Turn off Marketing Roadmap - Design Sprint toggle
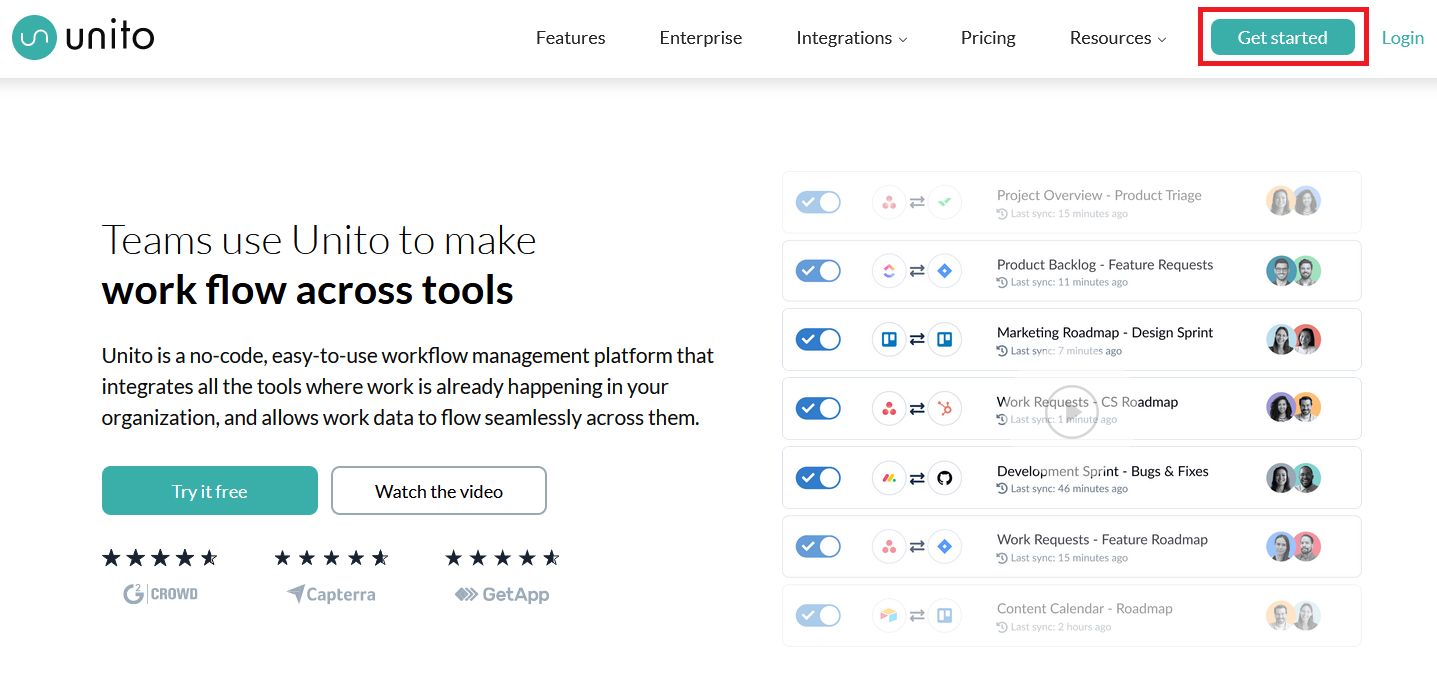 coord(818,340)
